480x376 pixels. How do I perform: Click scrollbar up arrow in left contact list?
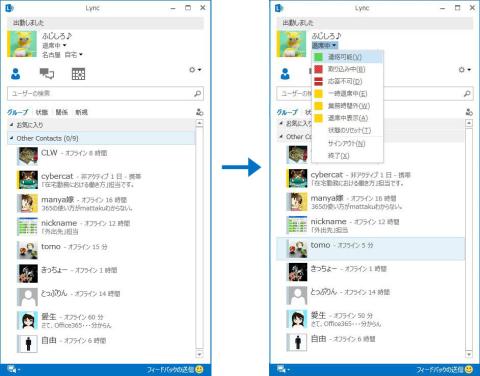pos(199,123)
